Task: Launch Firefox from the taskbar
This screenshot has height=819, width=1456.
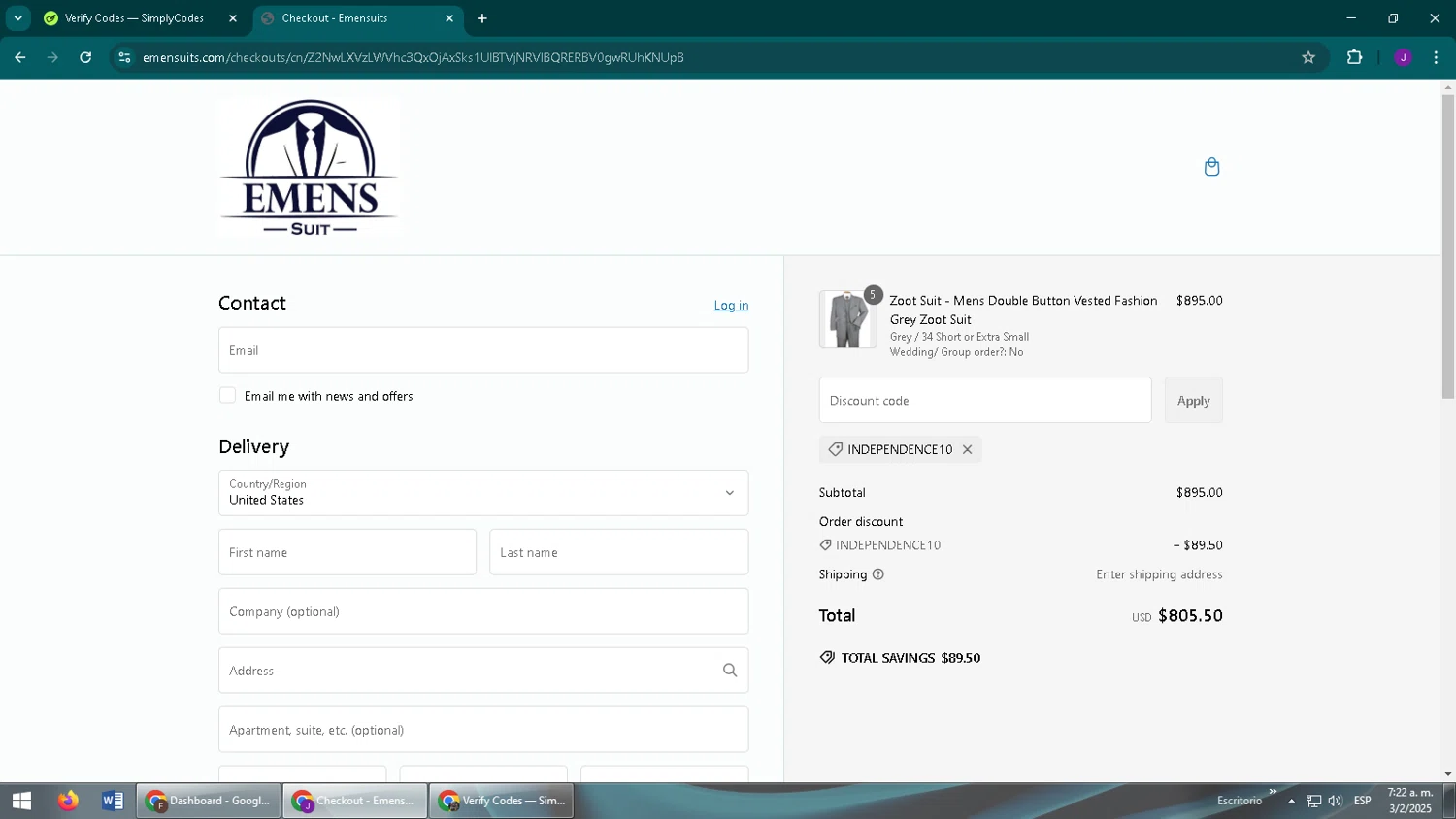Action: [67, 801]
